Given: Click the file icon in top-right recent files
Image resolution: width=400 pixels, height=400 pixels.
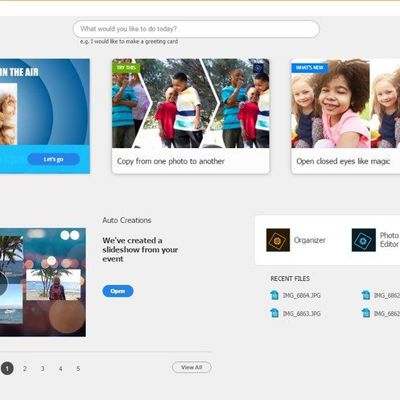Looking at the screenshot, I should point(366,295).
